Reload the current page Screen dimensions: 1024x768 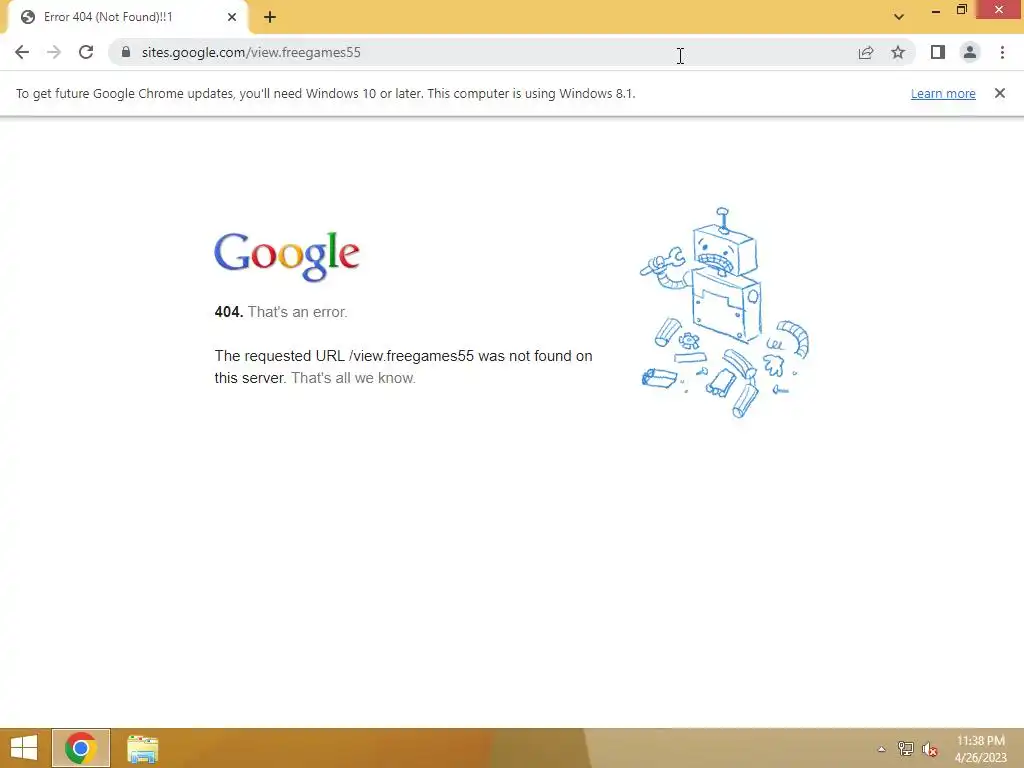pyautogui.click(x=86, y=52)
